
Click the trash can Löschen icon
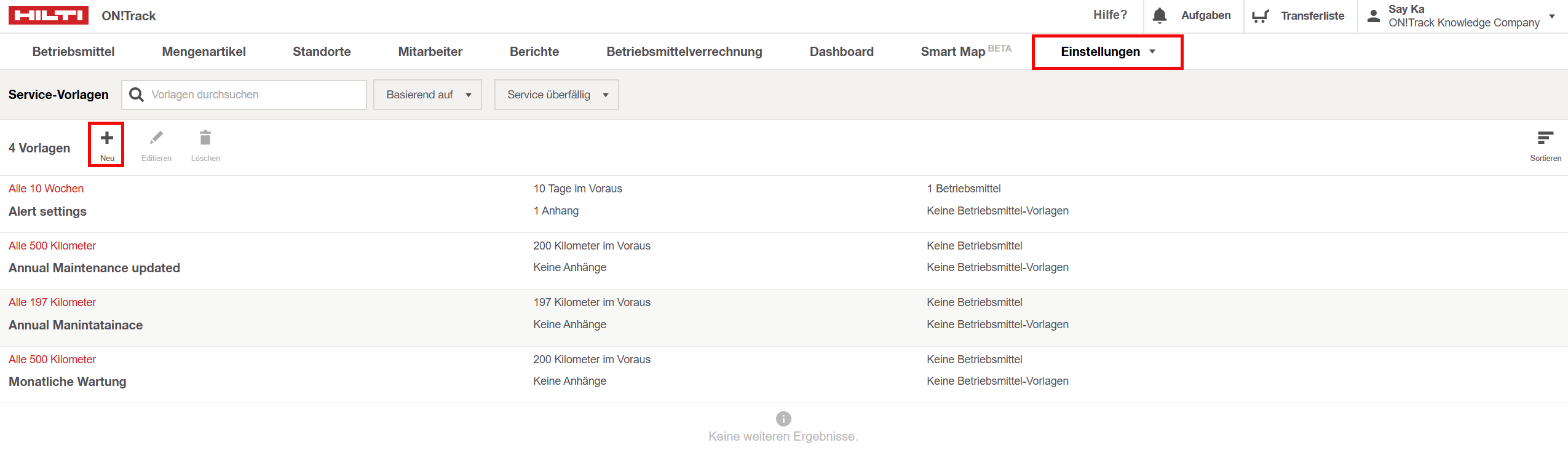click(205, 138)
